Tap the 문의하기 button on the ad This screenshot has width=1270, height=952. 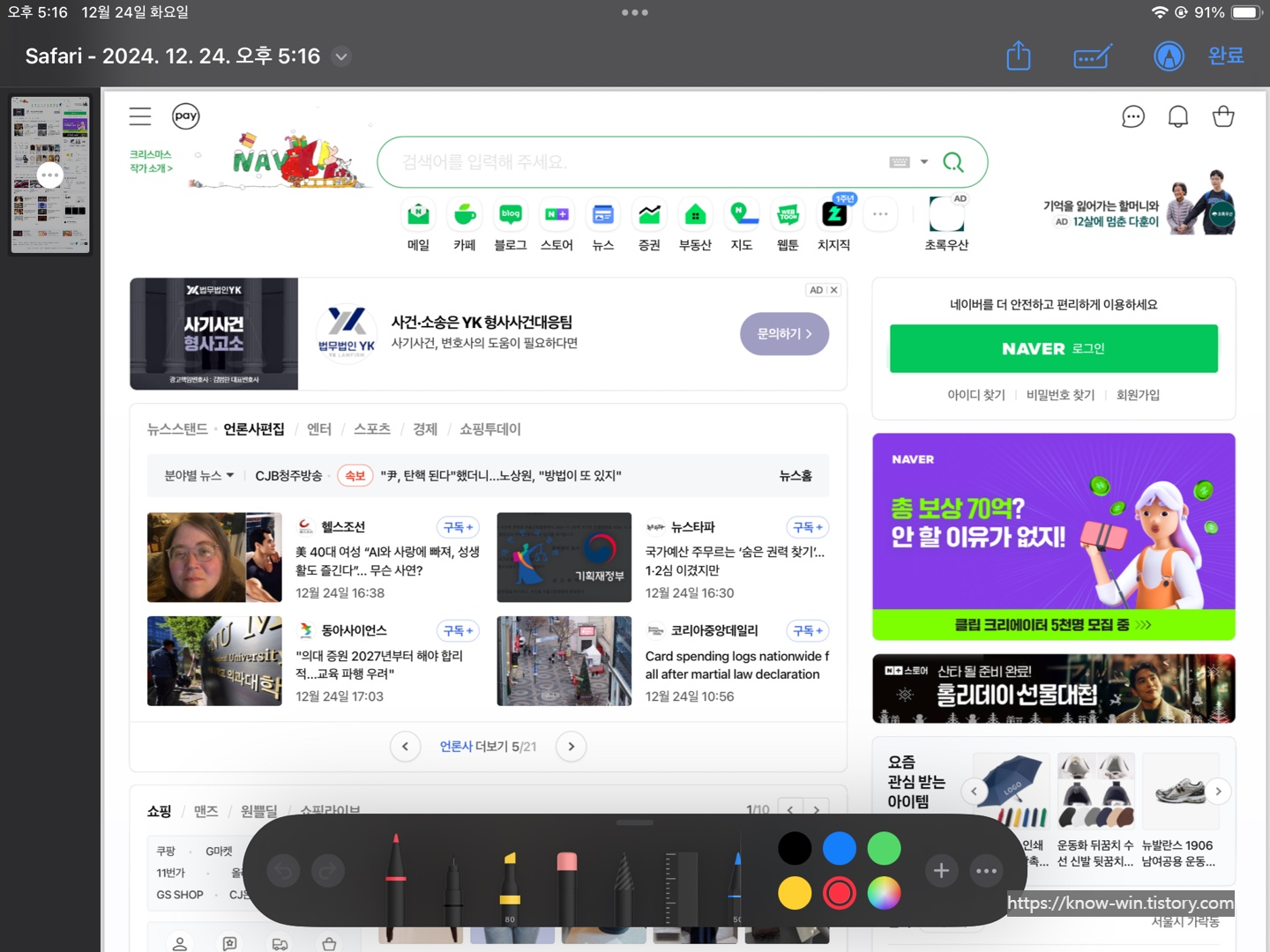tap(784, 334)
